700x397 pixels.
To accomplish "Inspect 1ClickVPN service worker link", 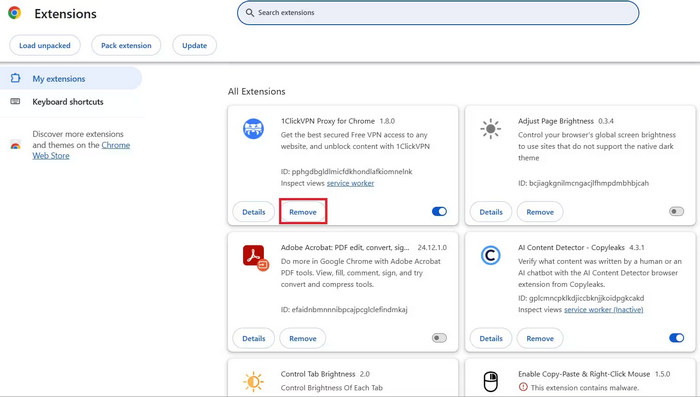I will (350, 183).
